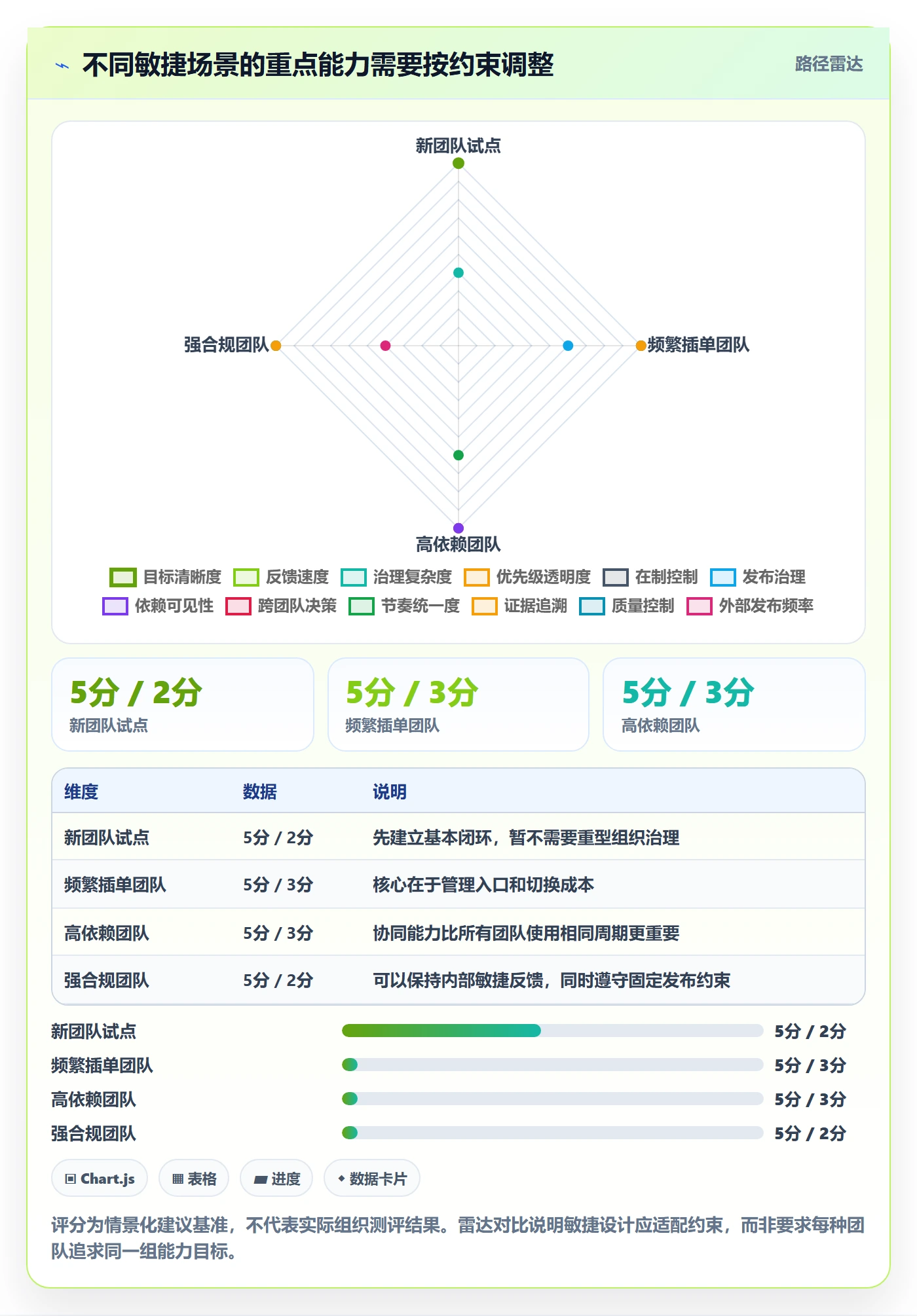Select the 频繁插单团队 table row name
This screenshot has height=1316, width=917.
point(115,885)
